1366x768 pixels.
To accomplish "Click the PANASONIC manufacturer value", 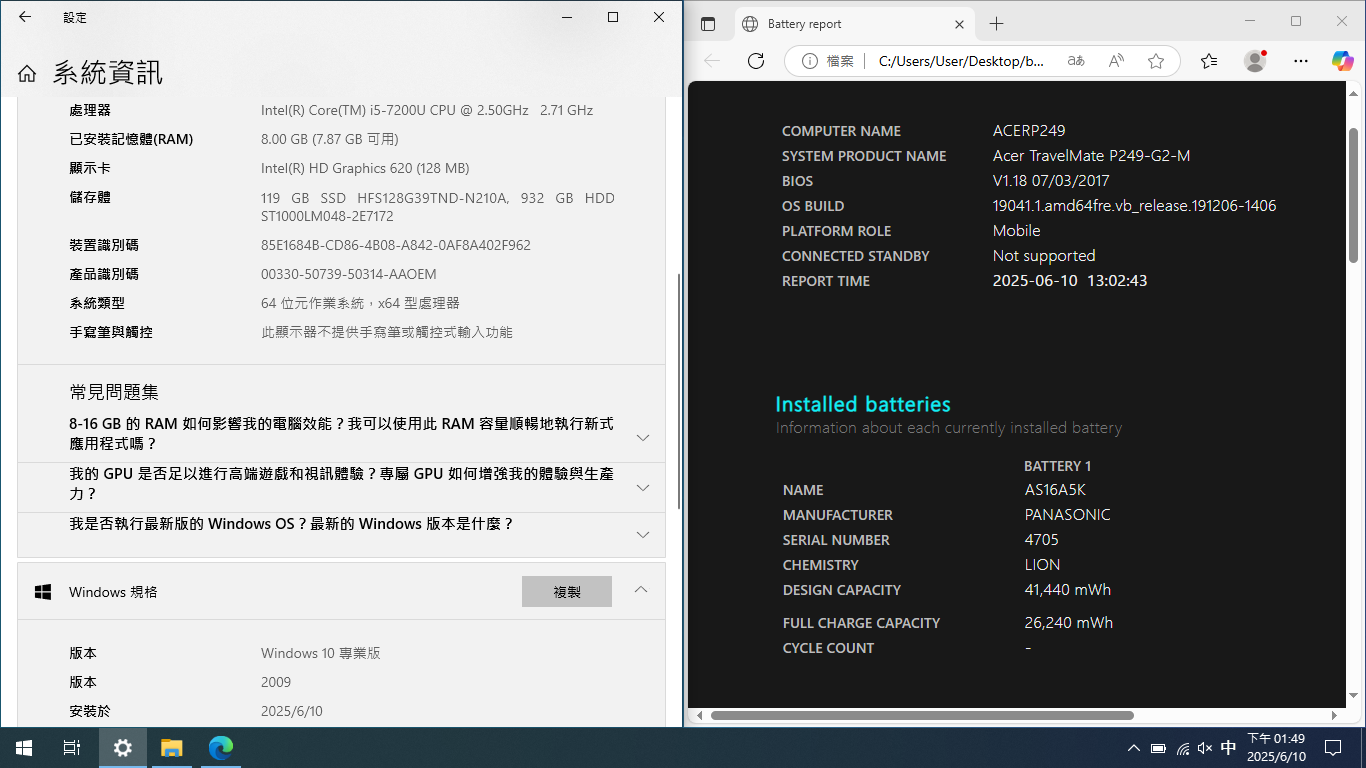I will [x=1067, y=515].
